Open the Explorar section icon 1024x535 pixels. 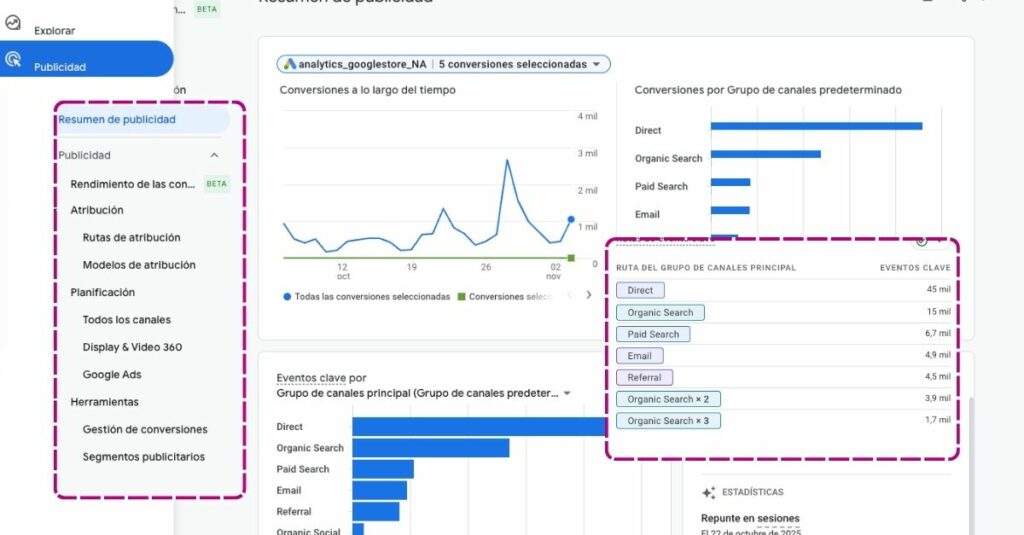pos(13,23)
